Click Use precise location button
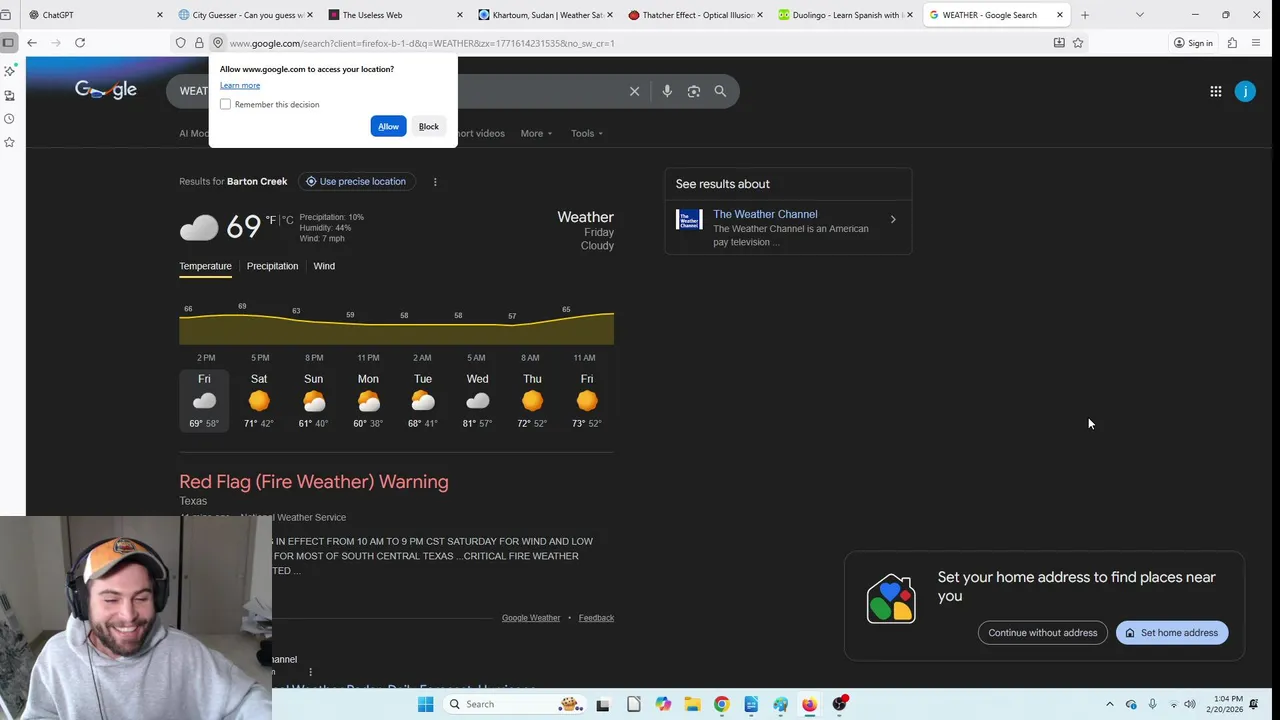The height and width of the screenshot is (720, 1280). click(356, 181)
